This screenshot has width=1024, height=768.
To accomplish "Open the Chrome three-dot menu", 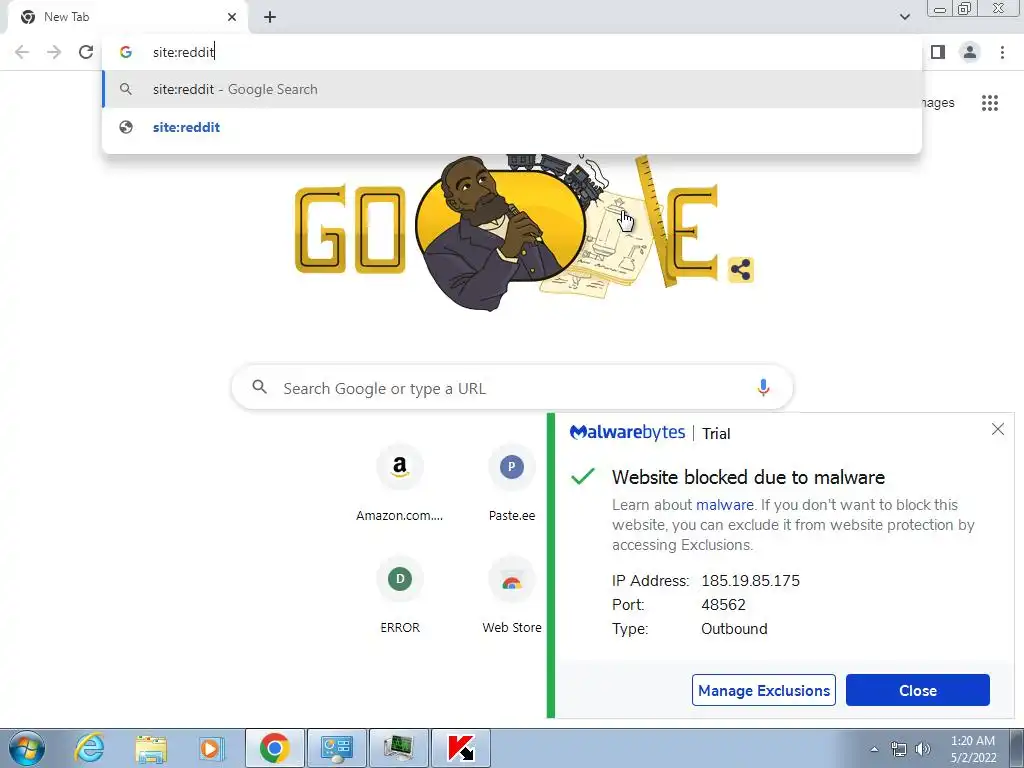I will pos(1002,52).
